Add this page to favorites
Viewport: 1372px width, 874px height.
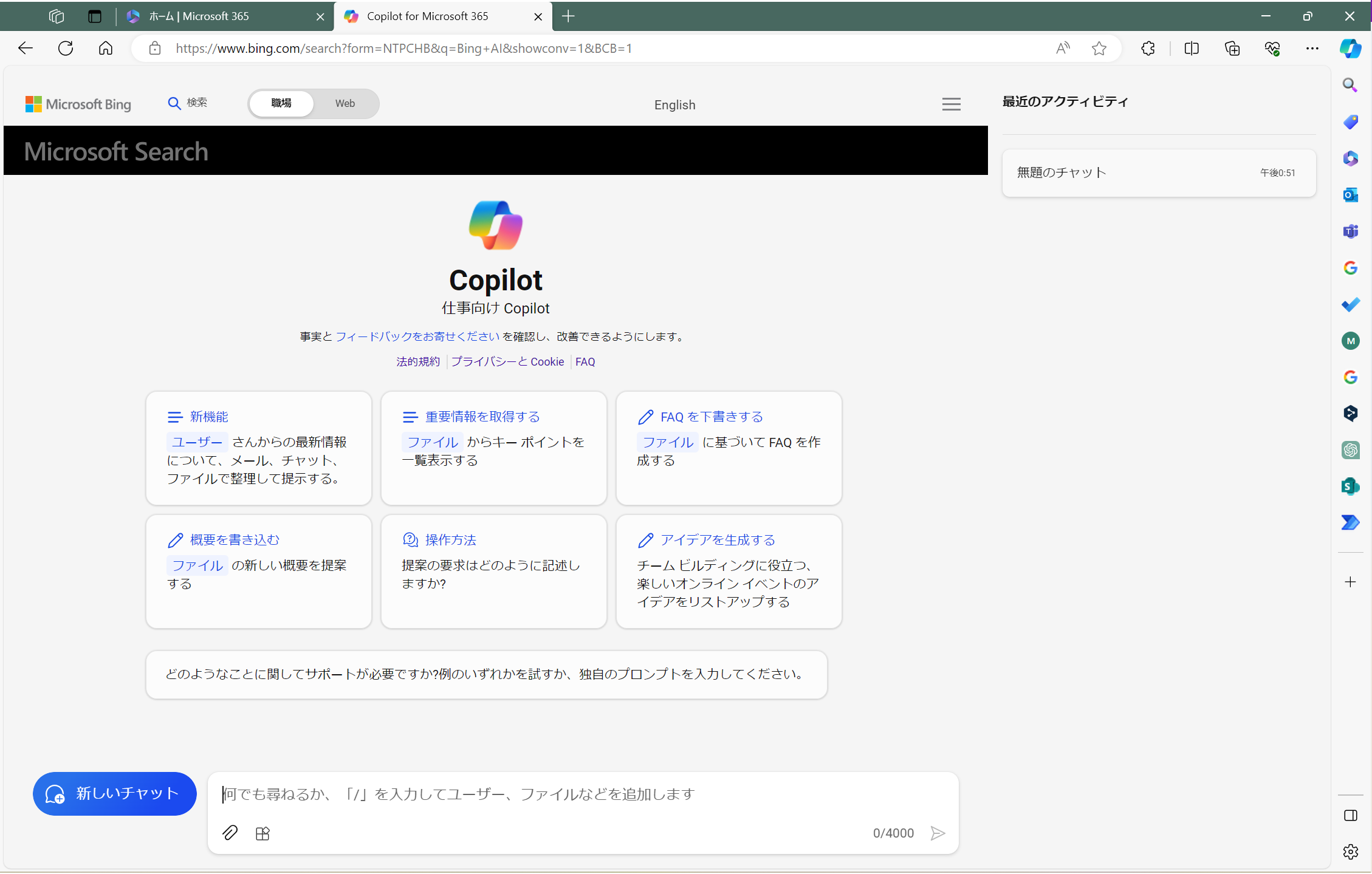tap(1099, 49)
